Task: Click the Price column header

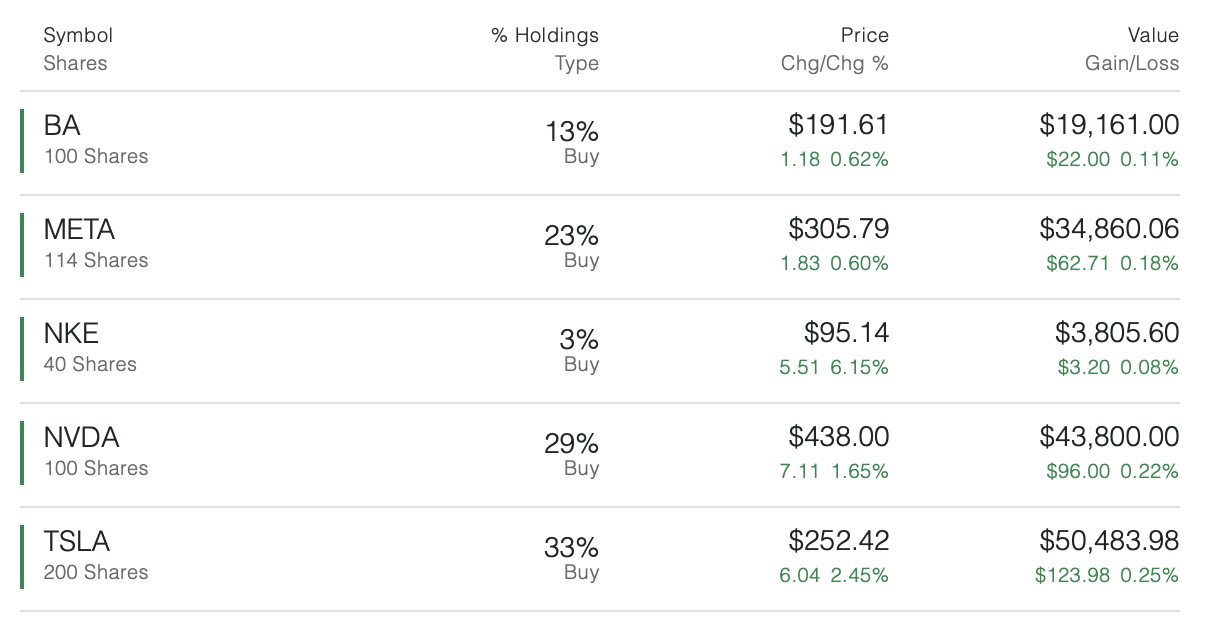Action: tap(864, 36)
